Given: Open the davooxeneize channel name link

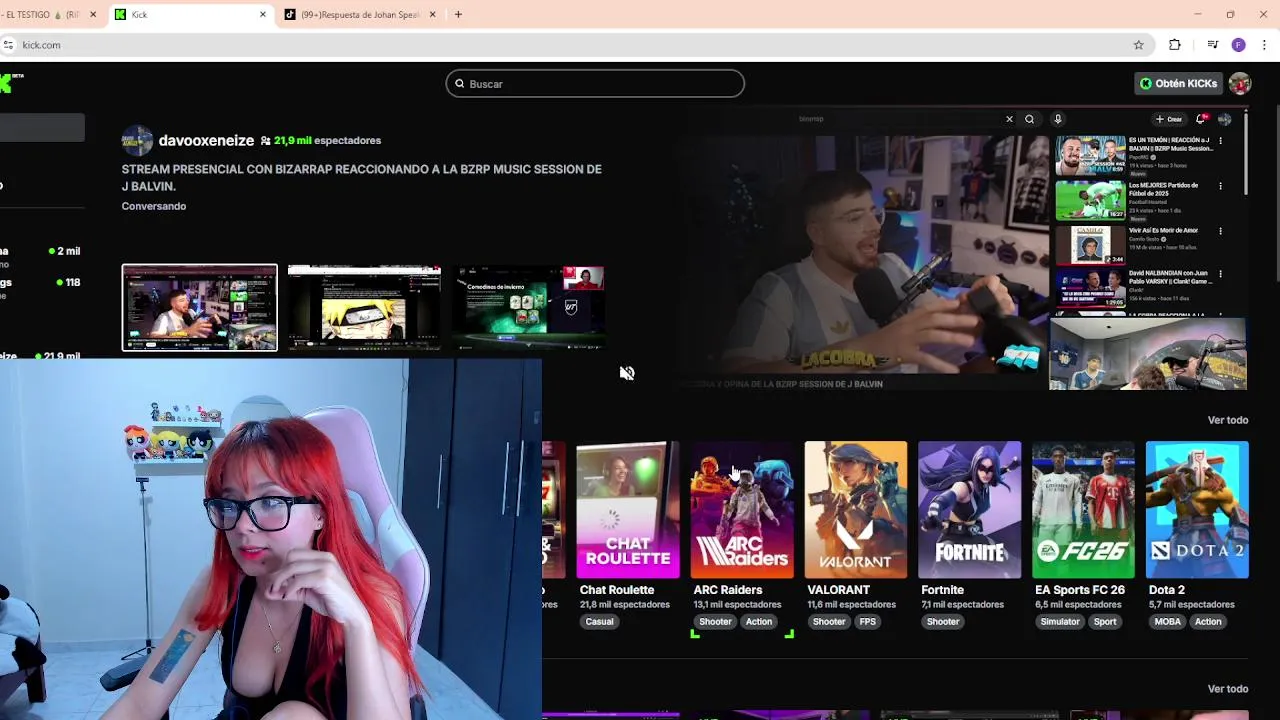Looking at the screenshot, I should point(206,141).
